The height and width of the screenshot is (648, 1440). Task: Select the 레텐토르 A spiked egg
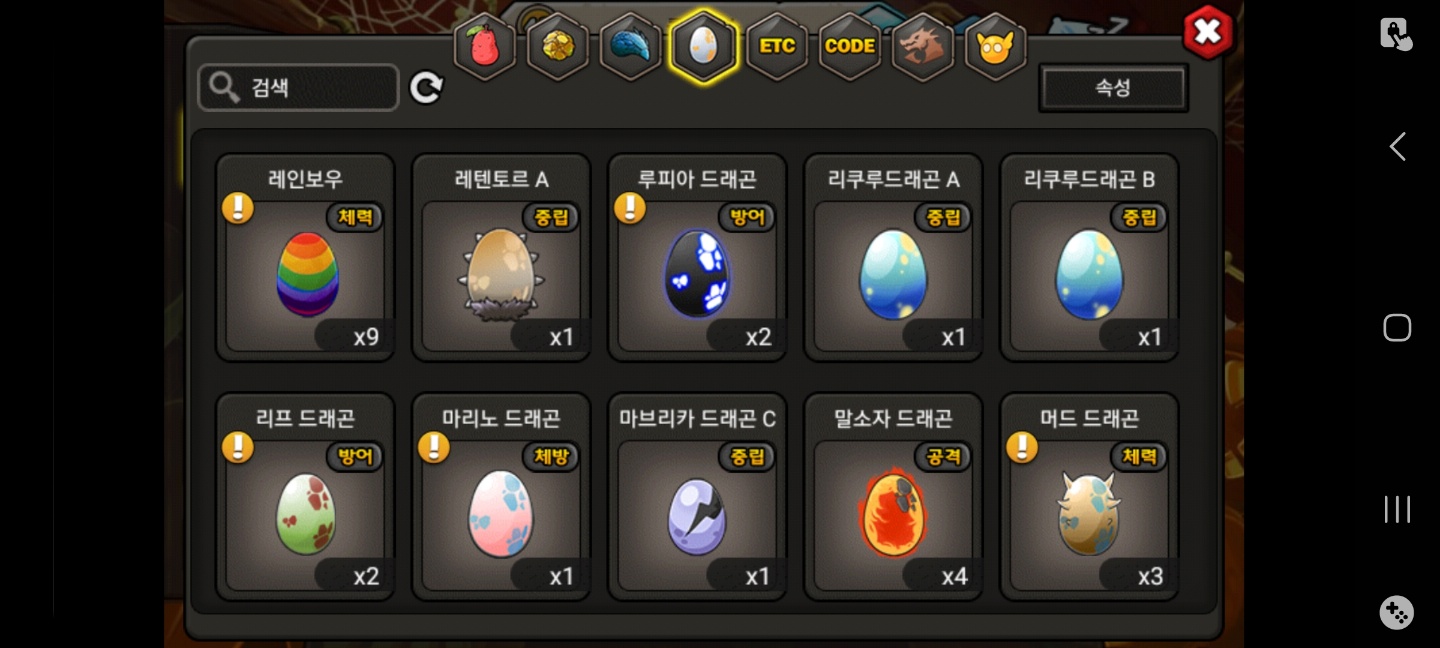click(x=502, y=257)
